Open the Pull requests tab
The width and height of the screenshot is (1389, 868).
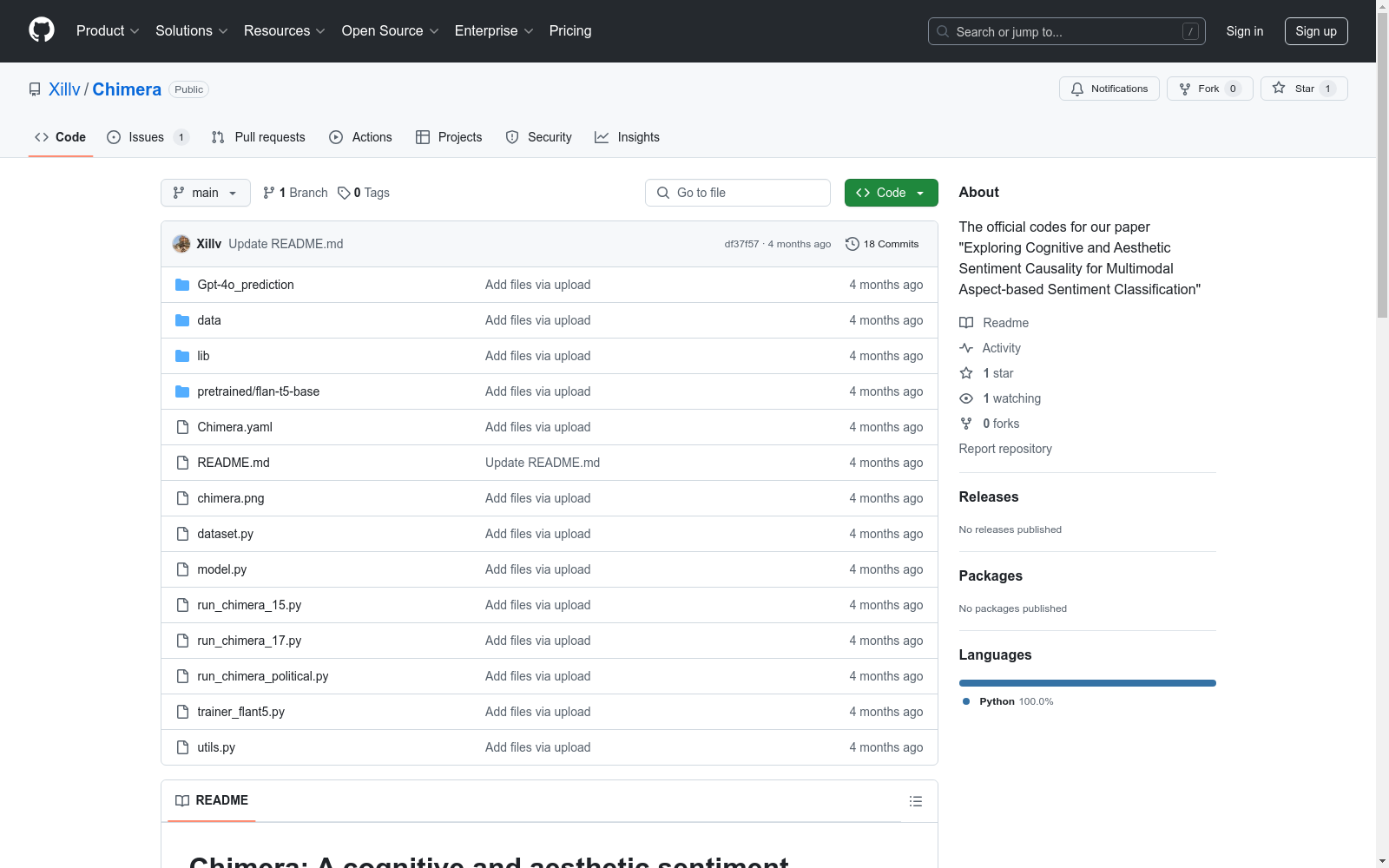[x=258, y=137]
